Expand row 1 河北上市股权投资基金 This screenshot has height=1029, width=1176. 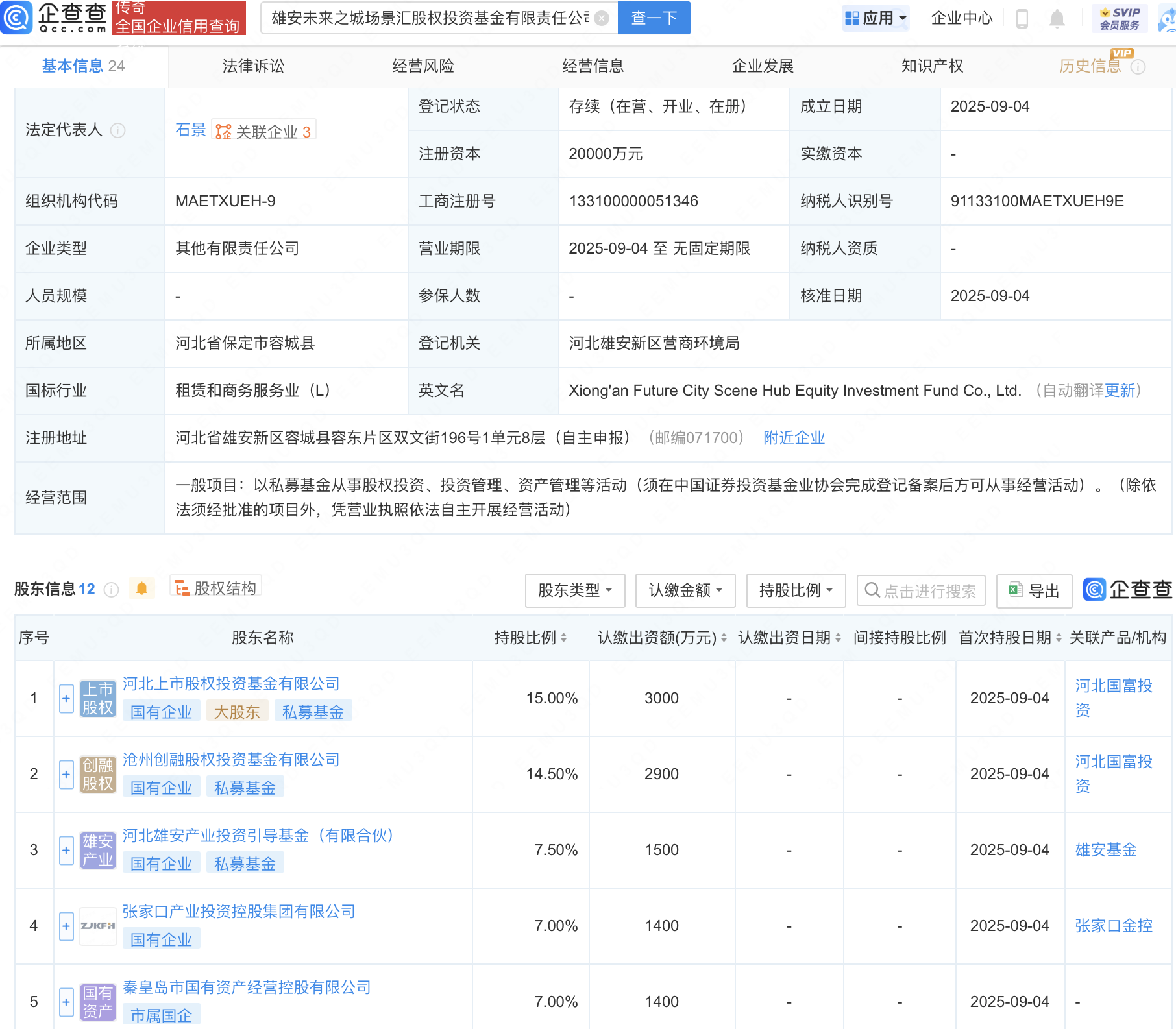(66, 699)
